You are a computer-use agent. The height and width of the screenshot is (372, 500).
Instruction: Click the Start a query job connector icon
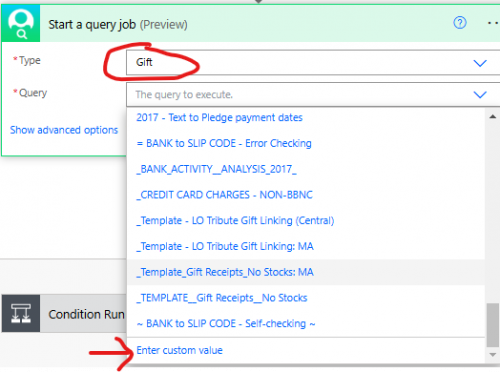[21, 24]
